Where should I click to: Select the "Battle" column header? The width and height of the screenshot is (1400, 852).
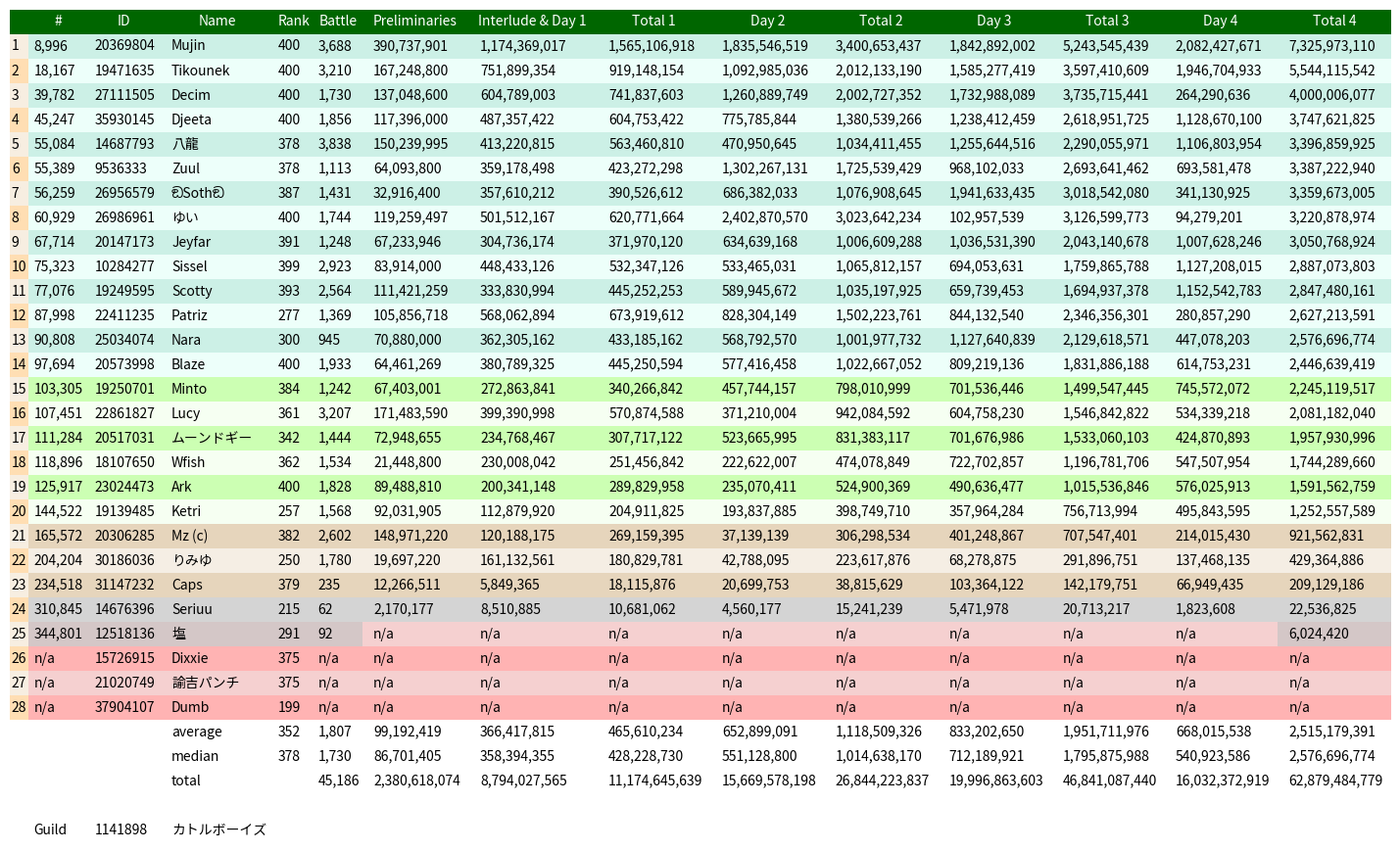[338, 21]
